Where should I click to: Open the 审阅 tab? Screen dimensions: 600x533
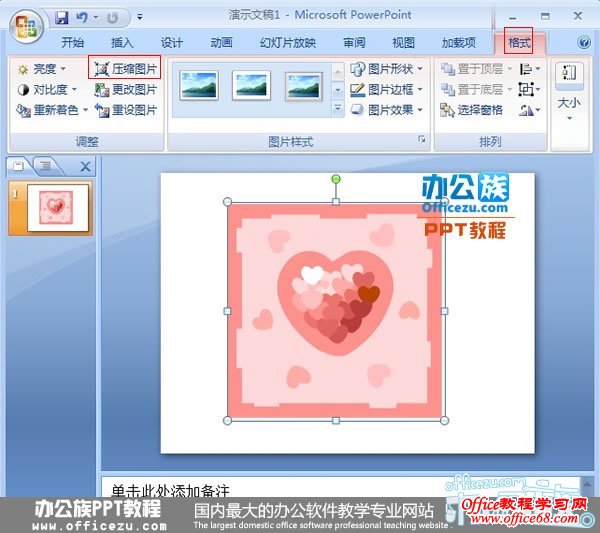354,42
